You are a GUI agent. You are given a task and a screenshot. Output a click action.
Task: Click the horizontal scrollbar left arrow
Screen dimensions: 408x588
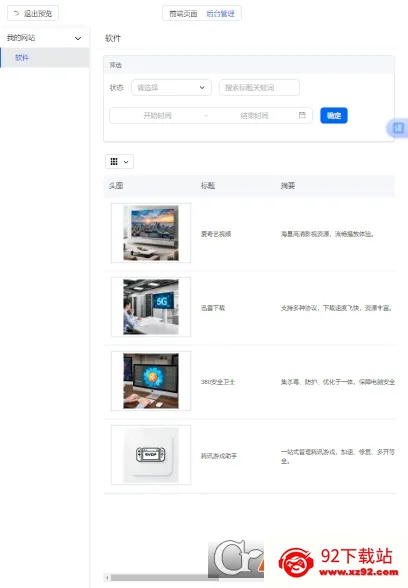[107, 577]
